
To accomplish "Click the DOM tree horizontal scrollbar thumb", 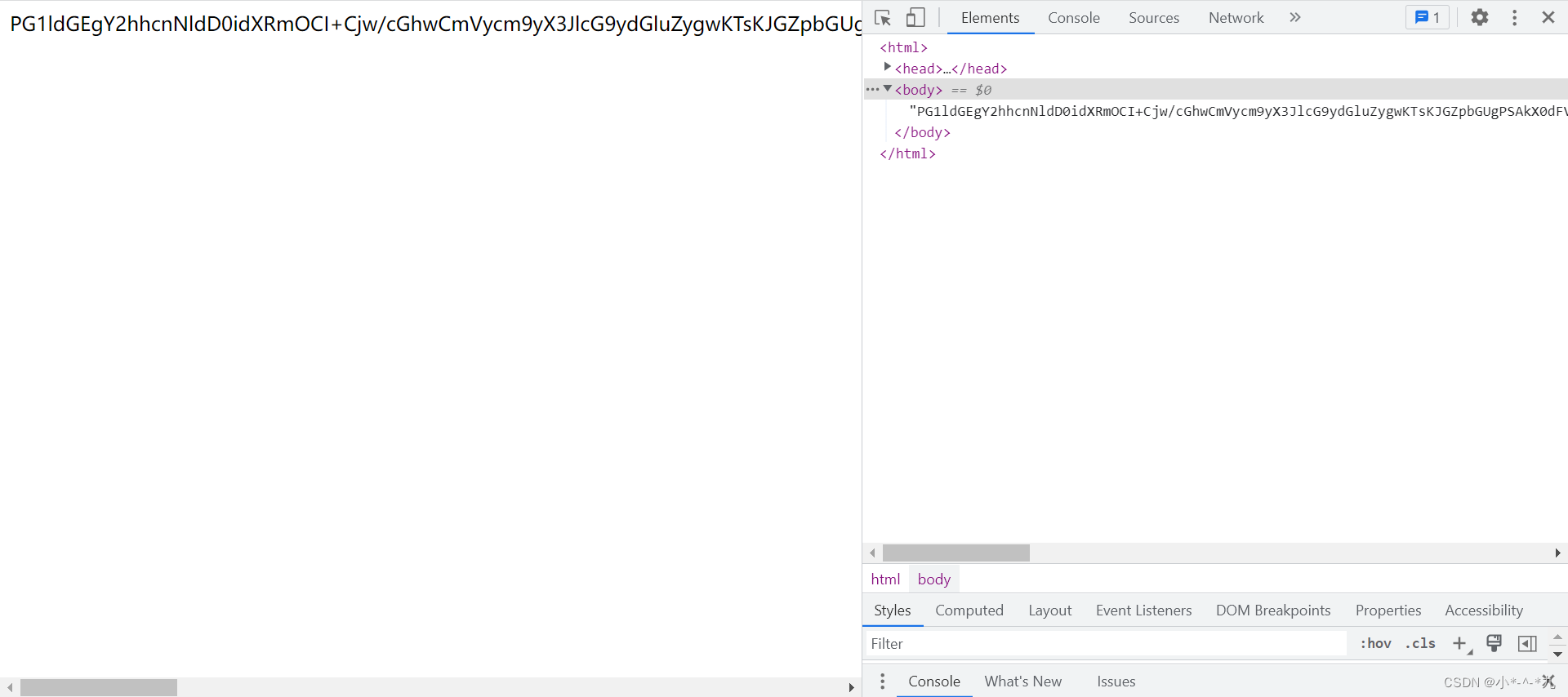I will click(x=955, y=553).
